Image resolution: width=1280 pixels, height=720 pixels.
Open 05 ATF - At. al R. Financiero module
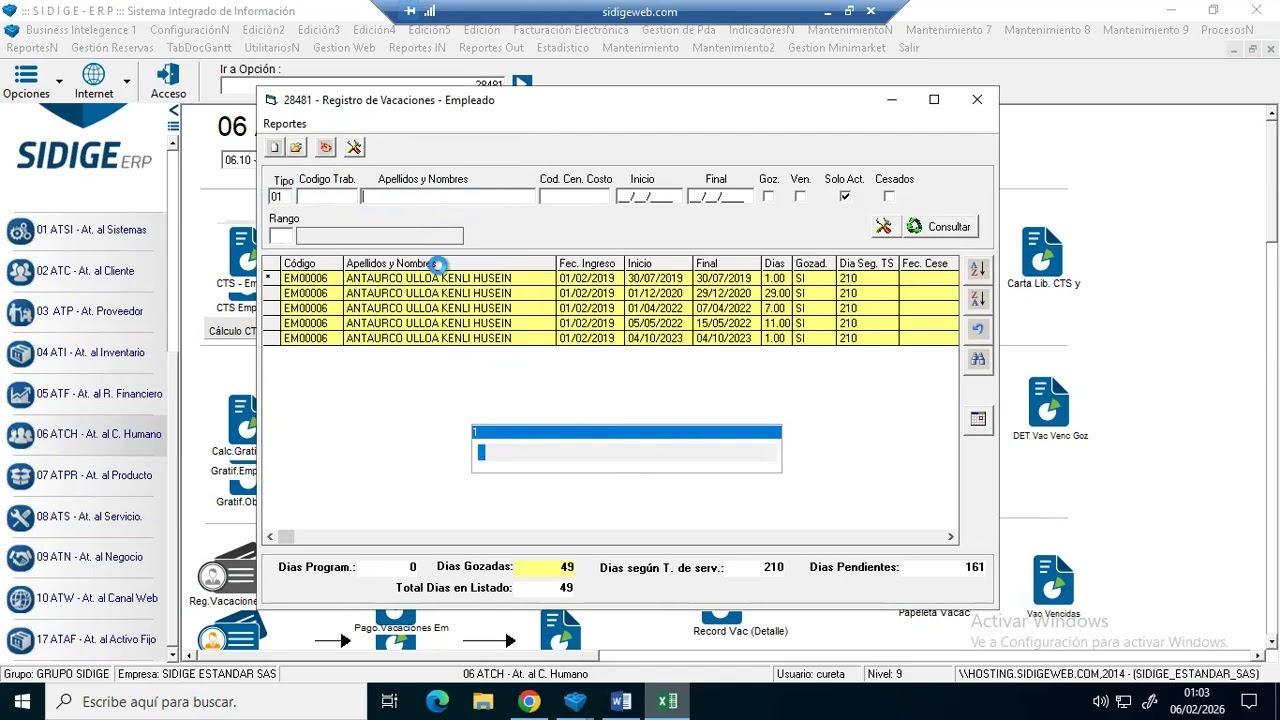[x=83, y=394]
